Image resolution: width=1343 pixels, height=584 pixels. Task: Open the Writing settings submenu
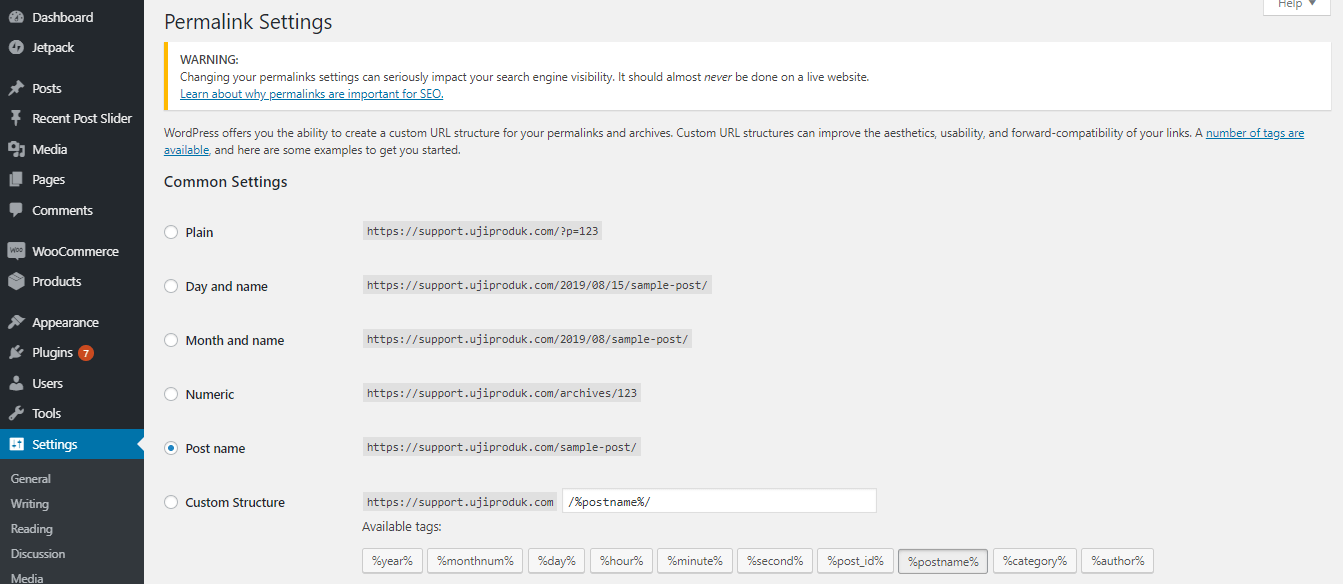point(30,504)
